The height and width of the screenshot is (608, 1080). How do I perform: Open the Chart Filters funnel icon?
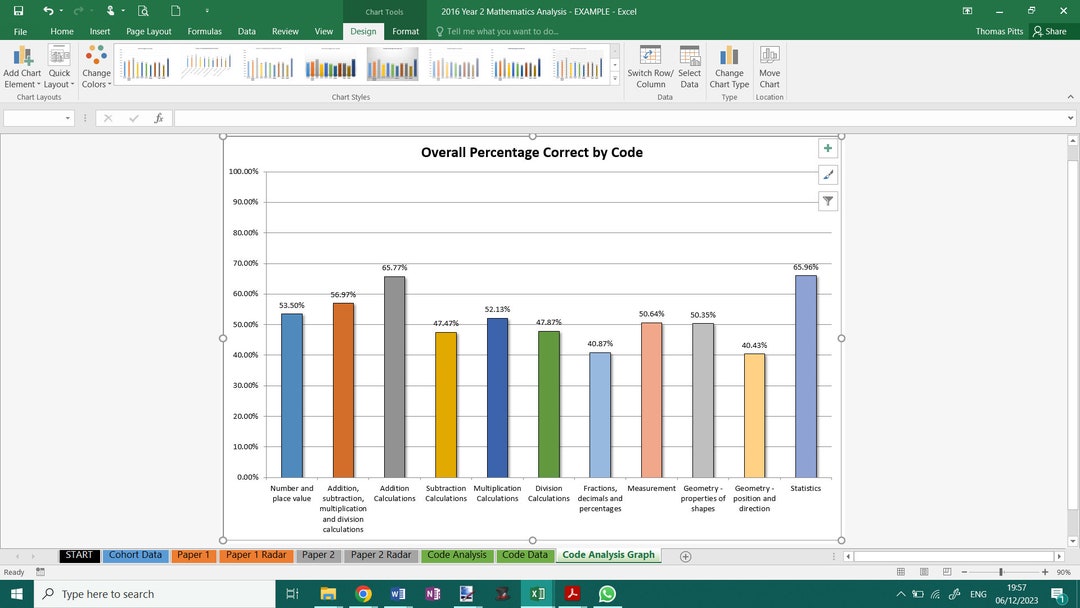827,201
